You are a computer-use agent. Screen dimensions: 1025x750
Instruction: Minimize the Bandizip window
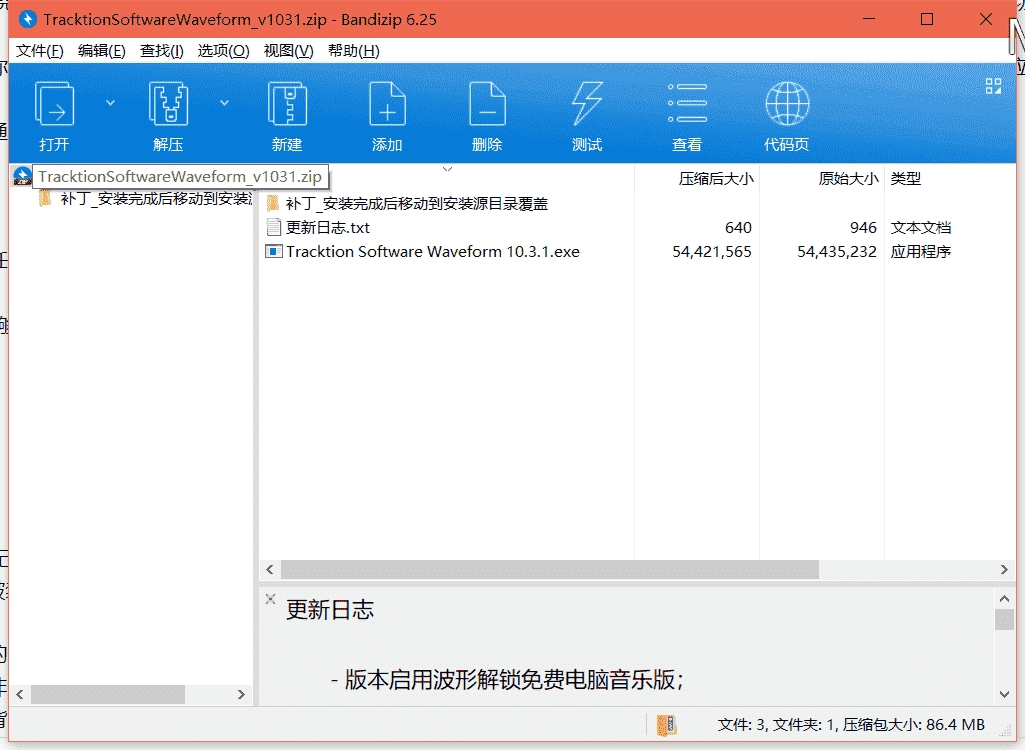point(869,20)
